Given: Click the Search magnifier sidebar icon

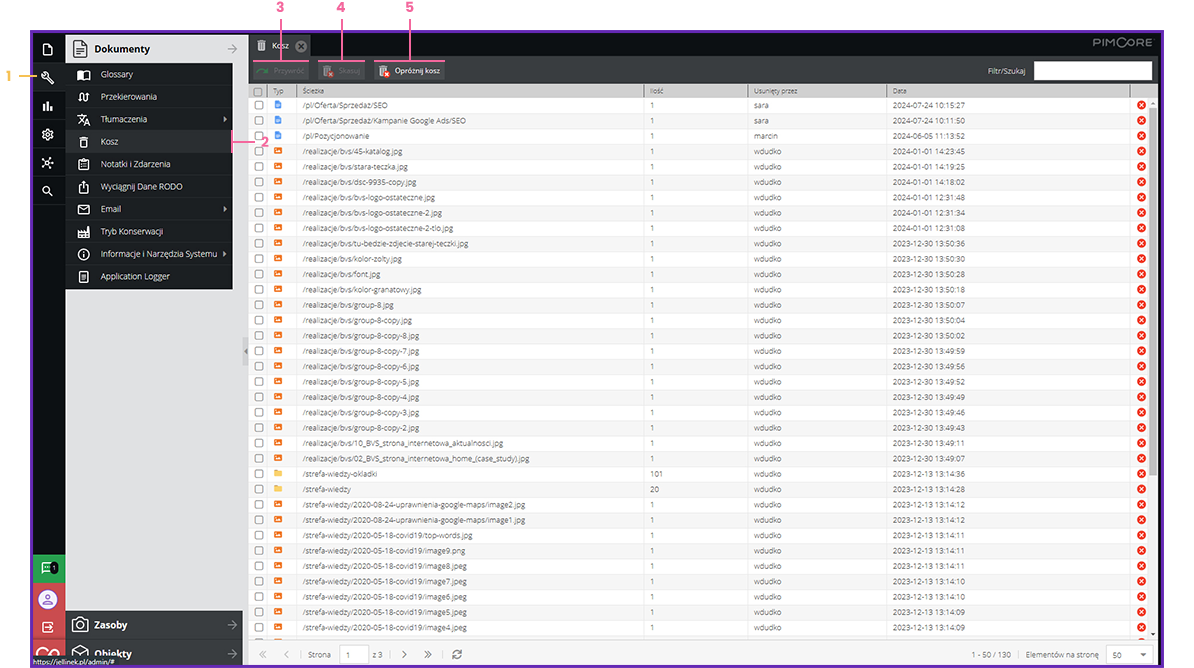Looking at the screenshot, I should tap(47, 191).
